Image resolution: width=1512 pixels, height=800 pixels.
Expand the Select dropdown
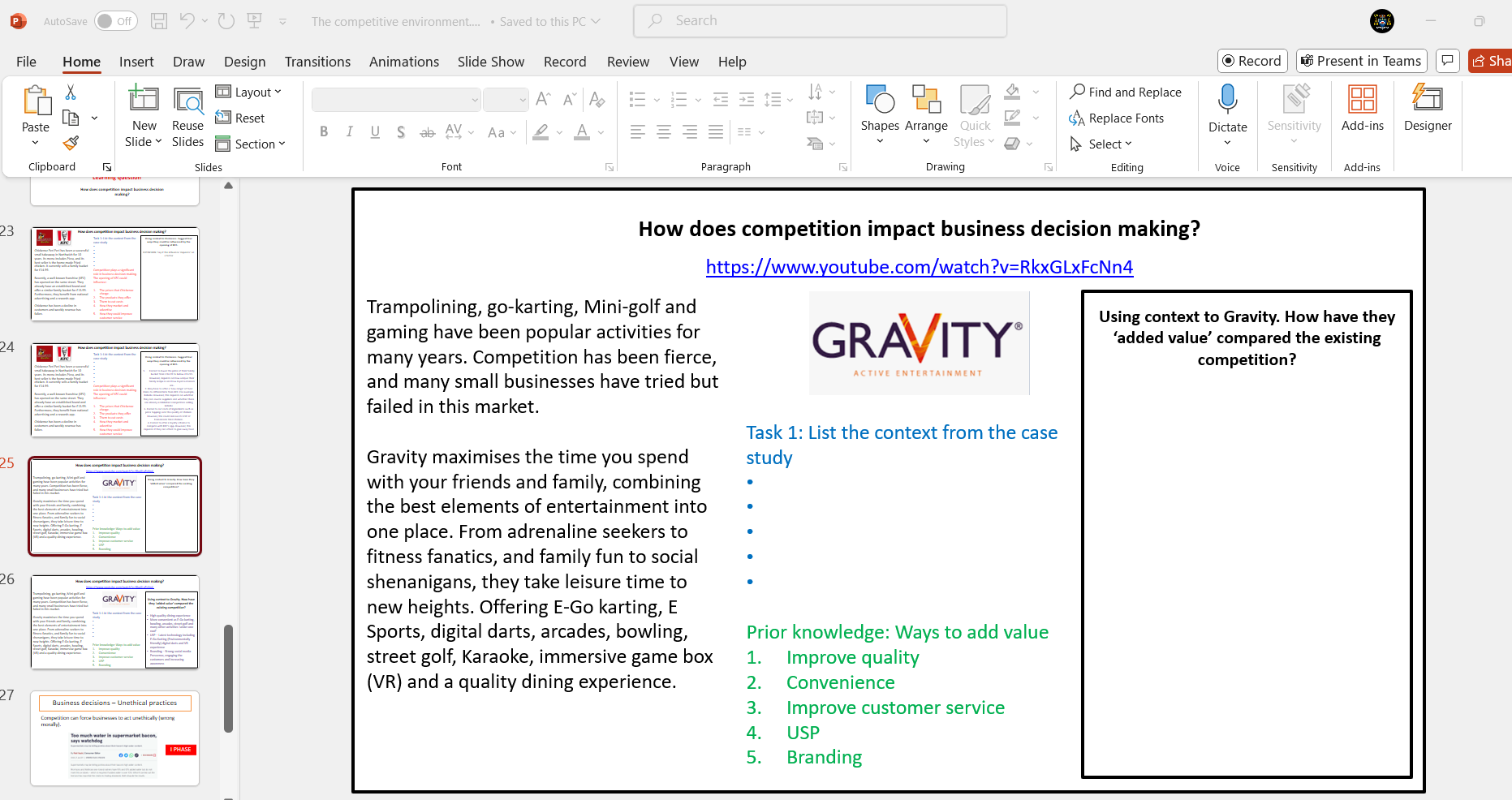pyautogui.click(x=1101, y=144)
